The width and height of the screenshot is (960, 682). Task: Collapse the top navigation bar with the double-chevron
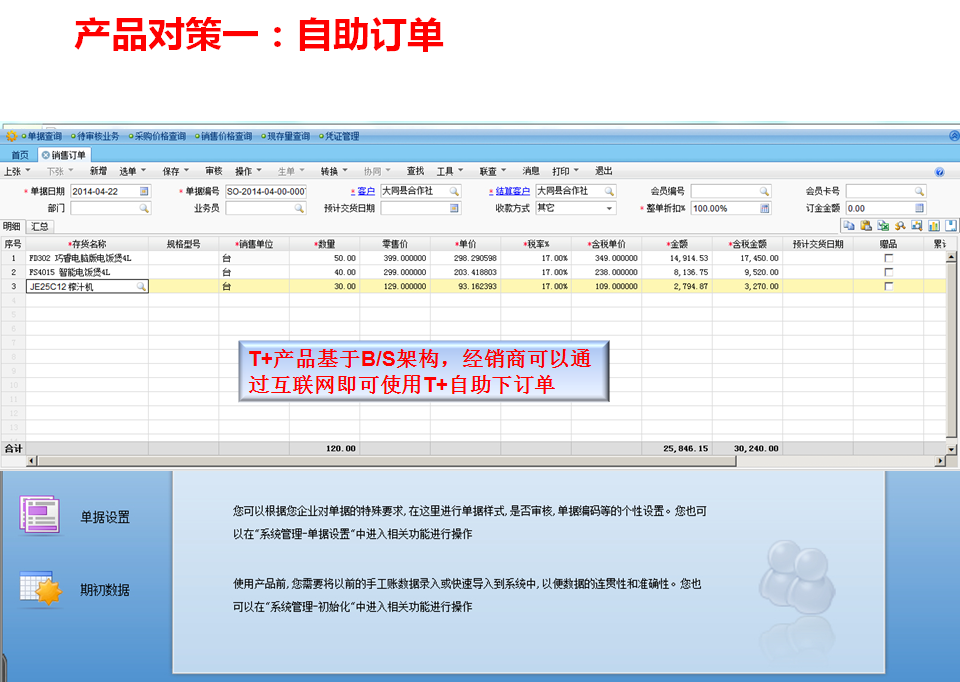(954, 136)
